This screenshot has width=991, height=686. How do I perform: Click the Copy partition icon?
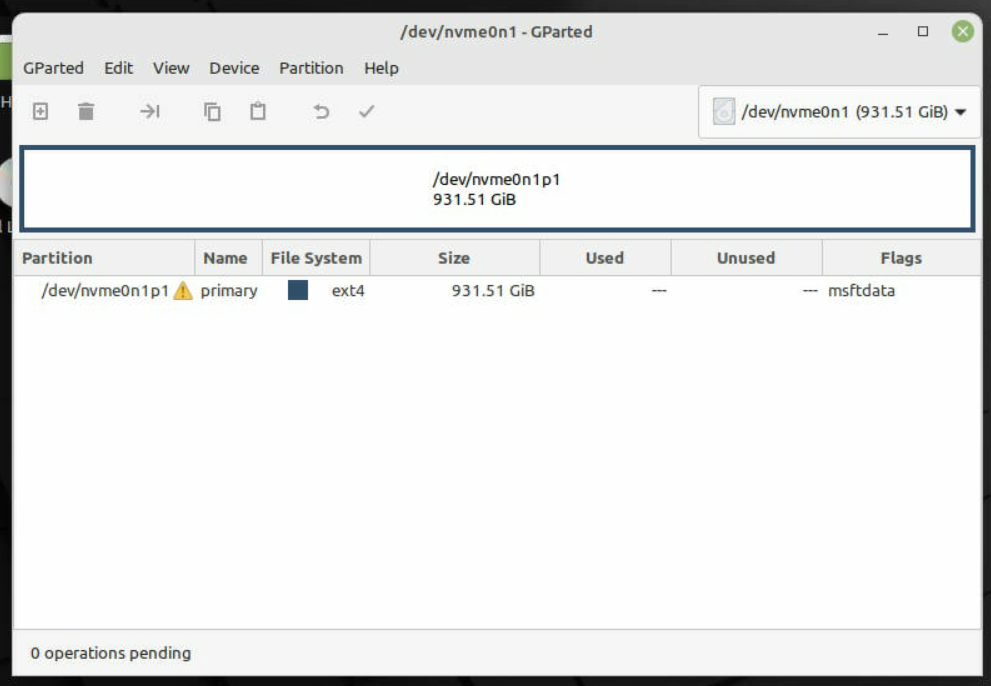click(212, 111)
